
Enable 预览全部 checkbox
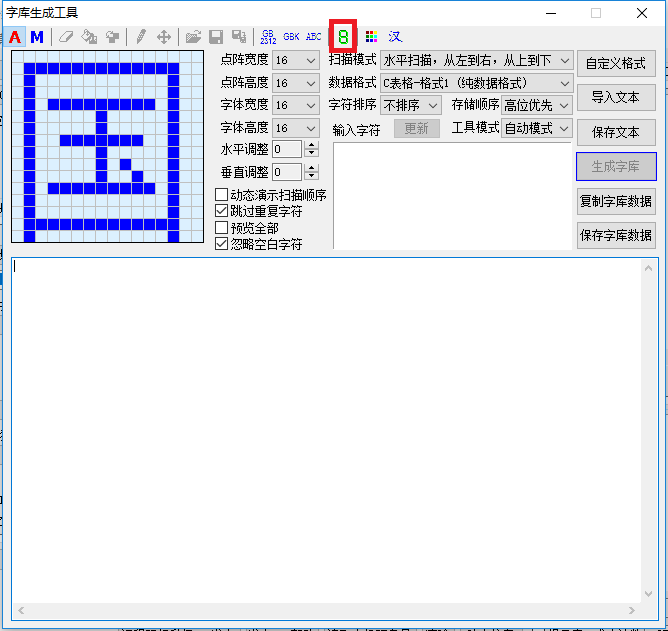[221, 228]
